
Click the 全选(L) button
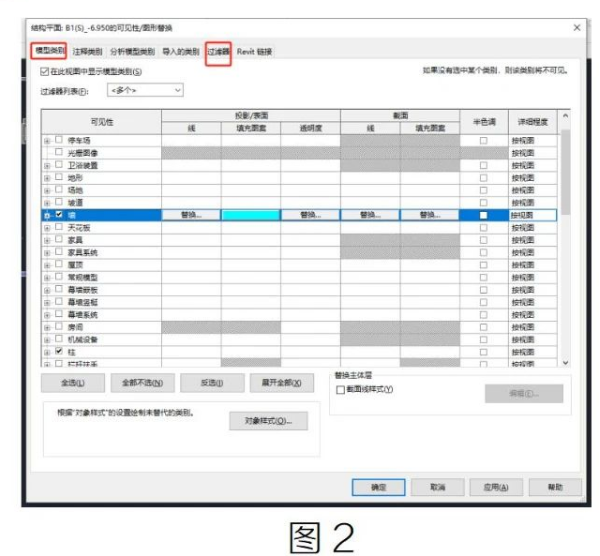tap(73, 383)
